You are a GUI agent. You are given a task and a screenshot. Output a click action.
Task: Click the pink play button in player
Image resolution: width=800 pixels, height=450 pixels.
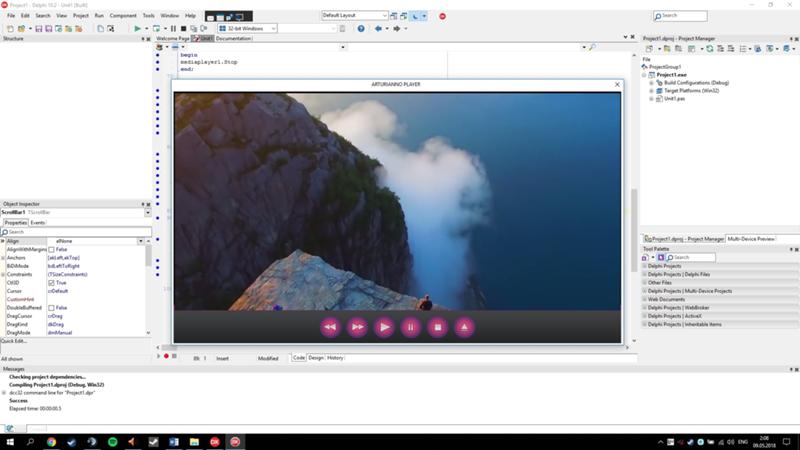click(384, 327)
